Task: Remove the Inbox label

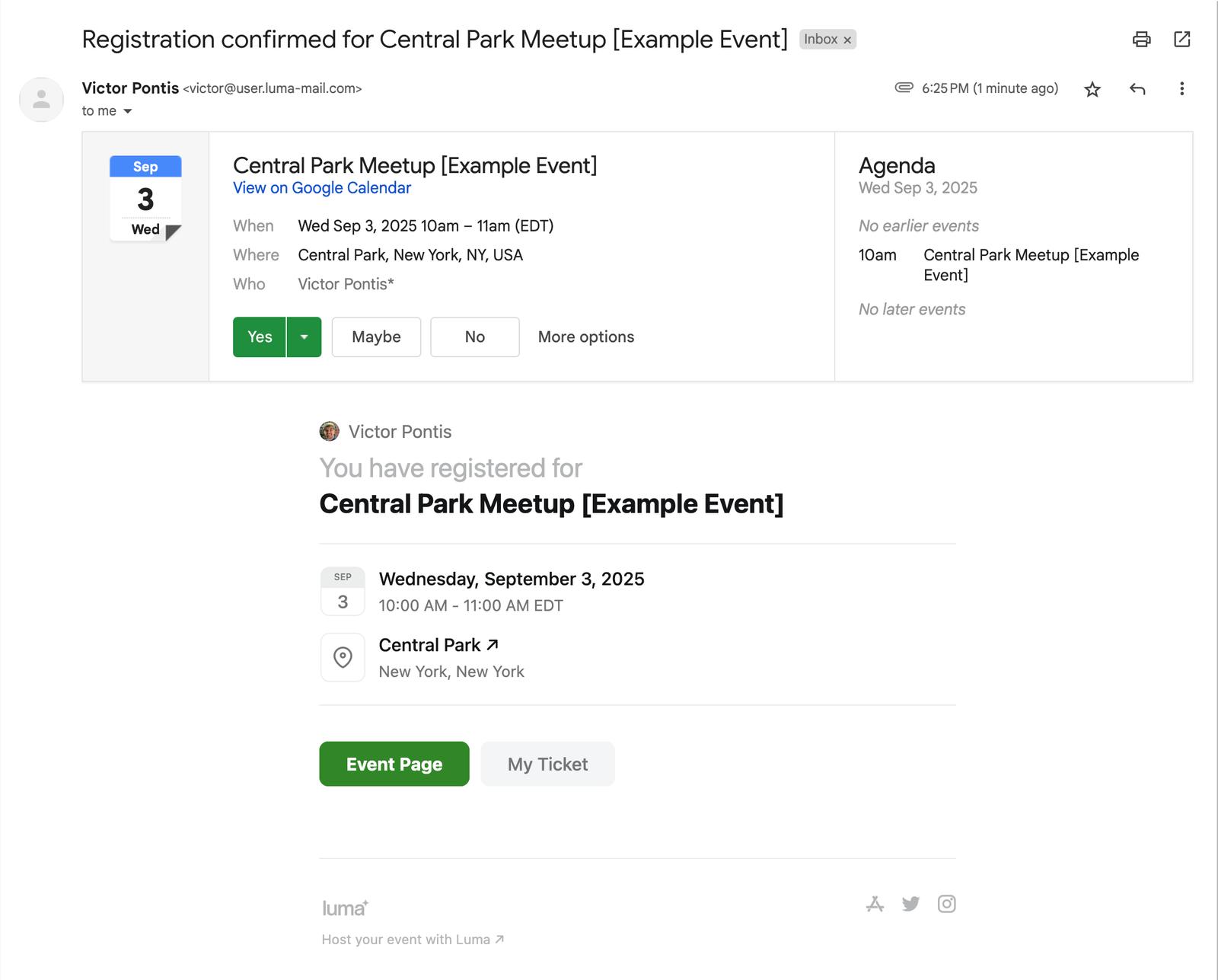Action: pyautogui.click(x=847, y=40)
